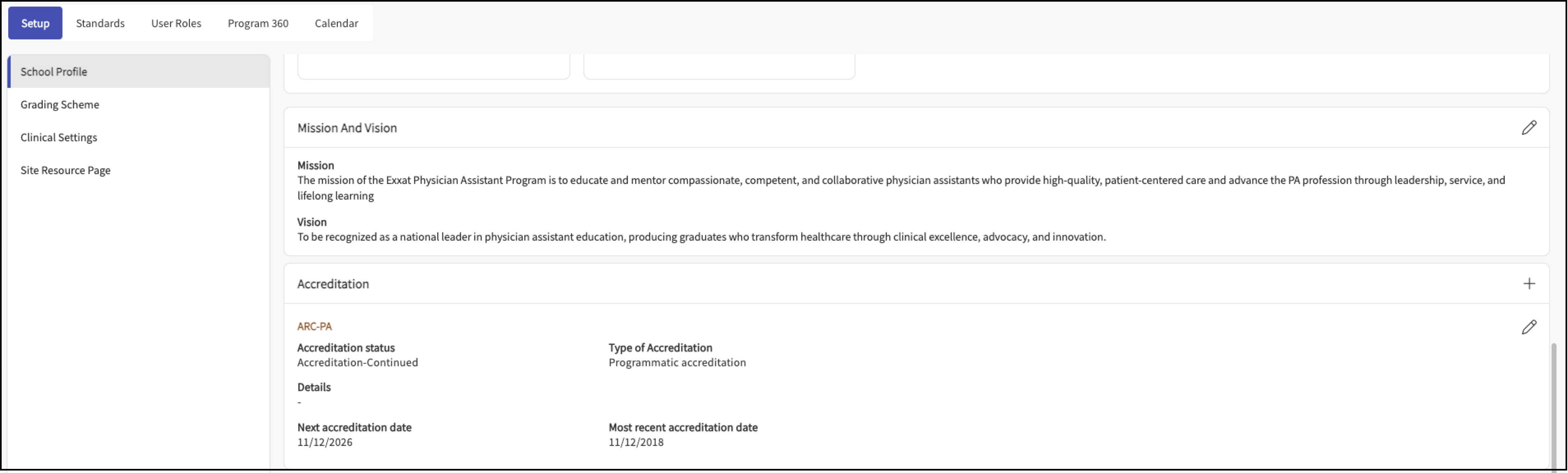
Task: Click the ARC-PA accreditation link
Action: [x=314, y=326]
